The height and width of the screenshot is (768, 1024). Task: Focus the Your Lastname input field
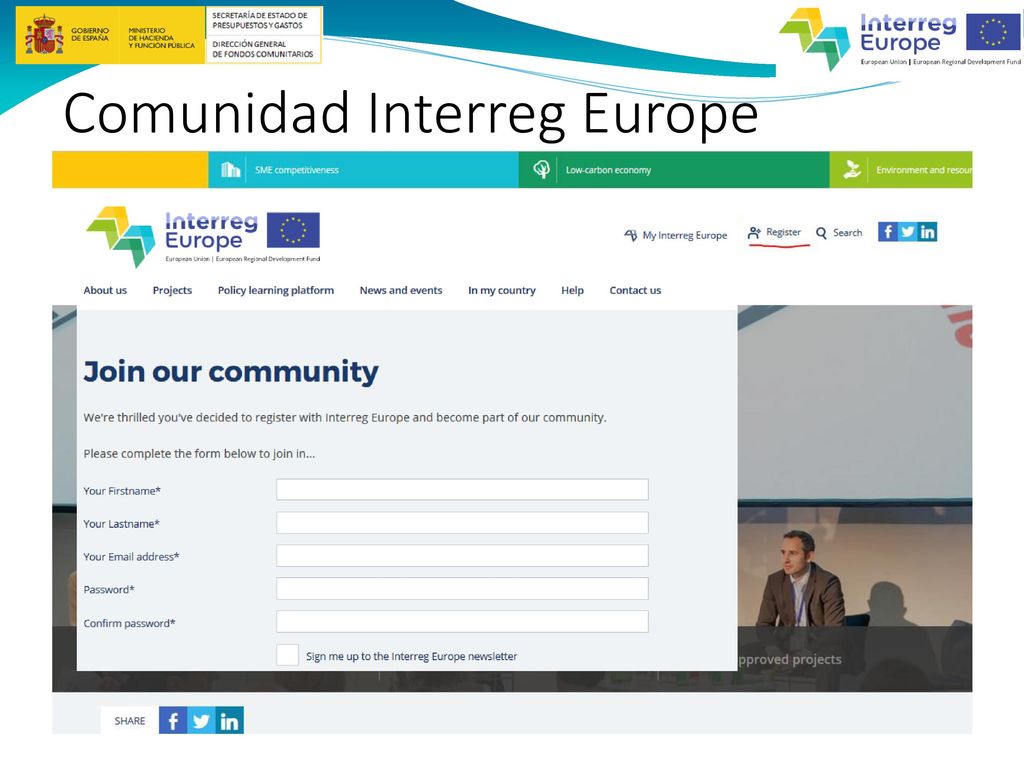click(462, 522)
